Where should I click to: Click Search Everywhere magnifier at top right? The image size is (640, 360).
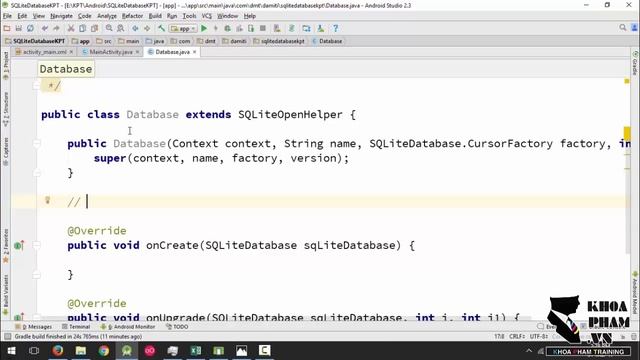tap(622, 27)
